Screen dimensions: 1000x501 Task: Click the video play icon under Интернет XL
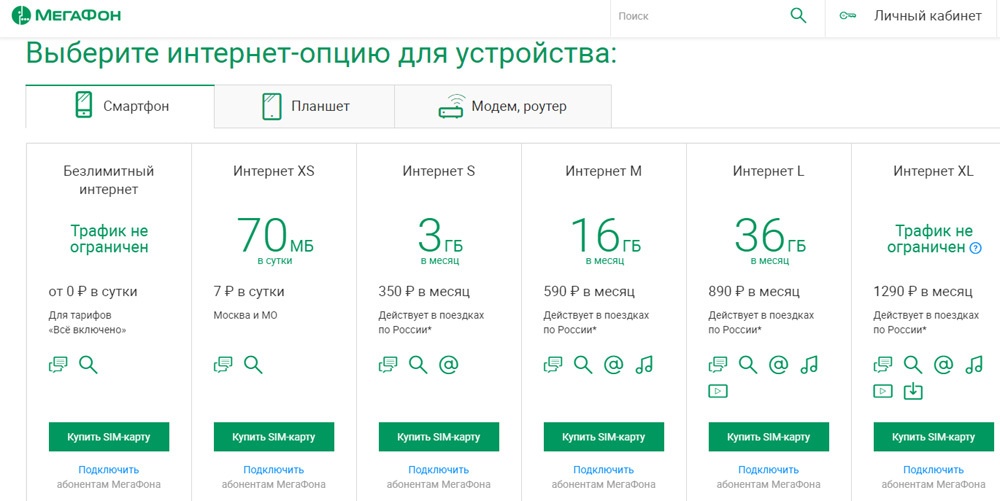point(883,391)
